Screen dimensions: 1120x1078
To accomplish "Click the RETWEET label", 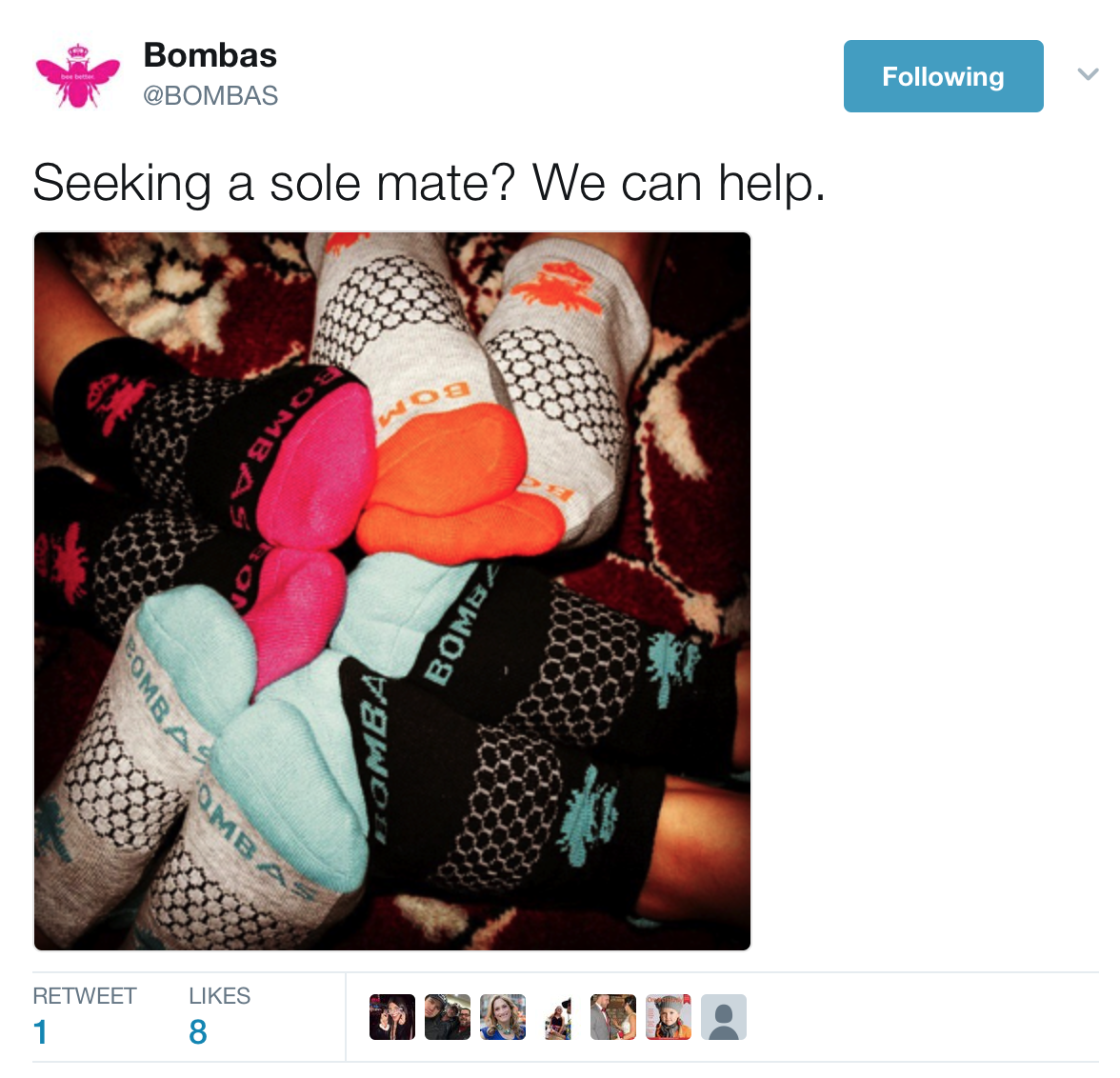I will (x=84, y=995).
